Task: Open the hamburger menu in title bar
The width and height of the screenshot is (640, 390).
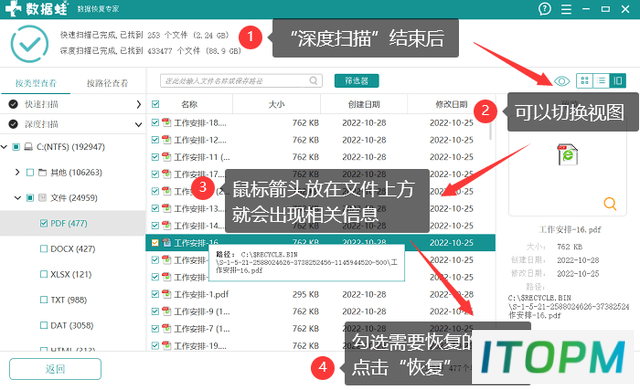Action: click(566, 9)
